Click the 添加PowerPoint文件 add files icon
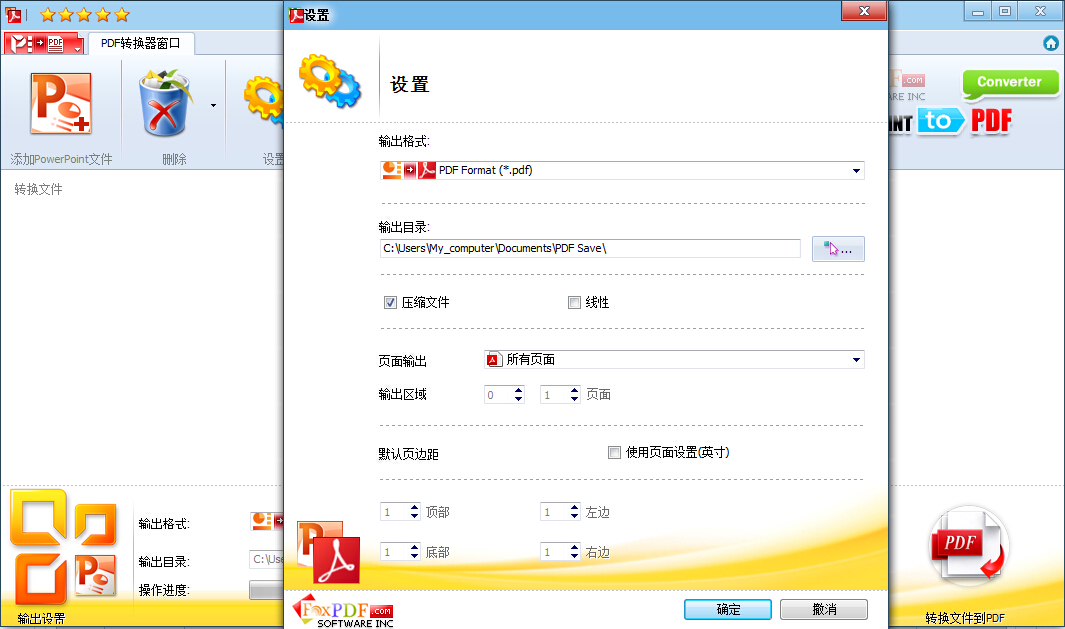The height and width of the screenshot is (629, 1065). tap(60, 103)
